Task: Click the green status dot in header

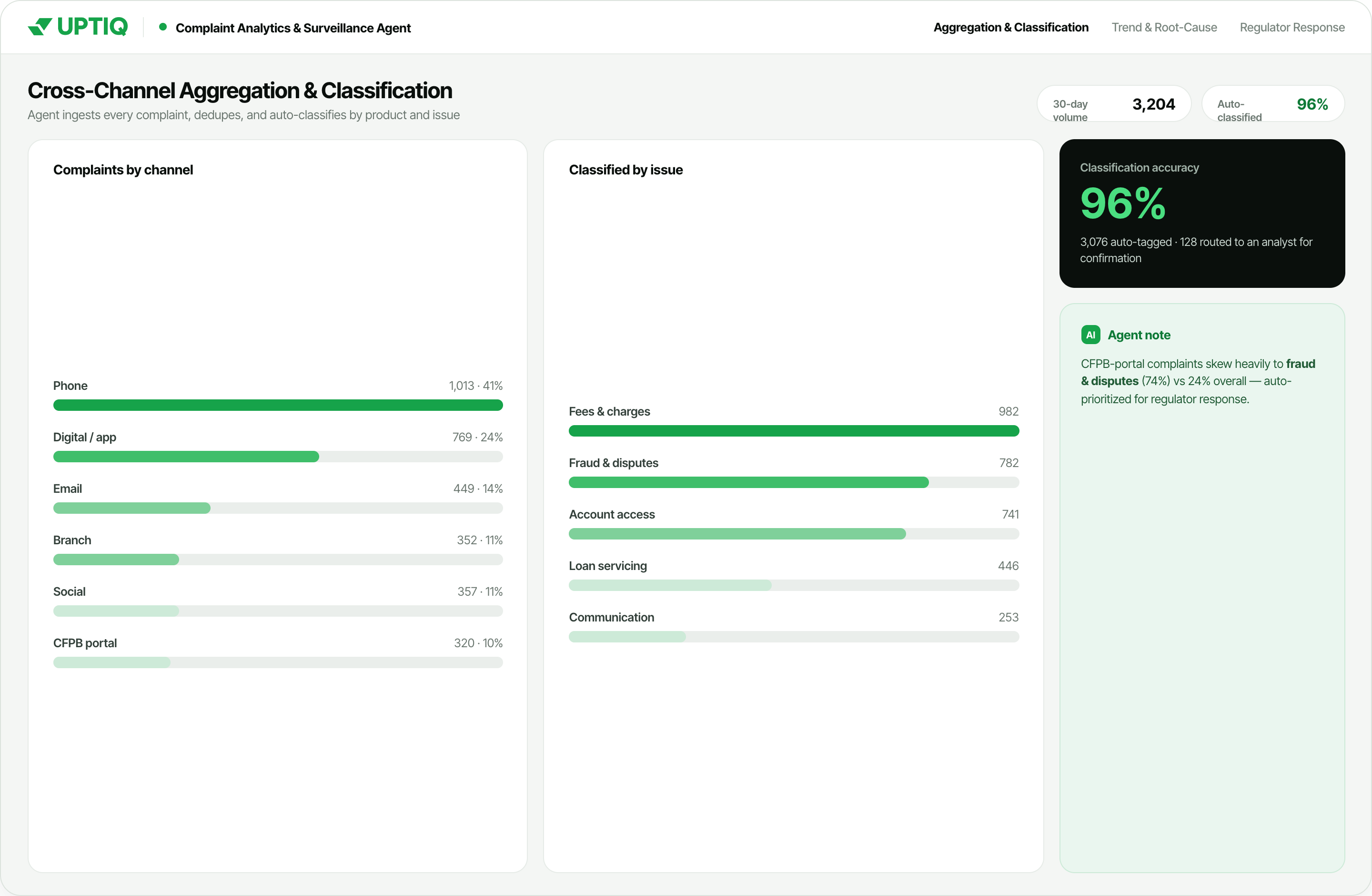Action: point(162,27)
